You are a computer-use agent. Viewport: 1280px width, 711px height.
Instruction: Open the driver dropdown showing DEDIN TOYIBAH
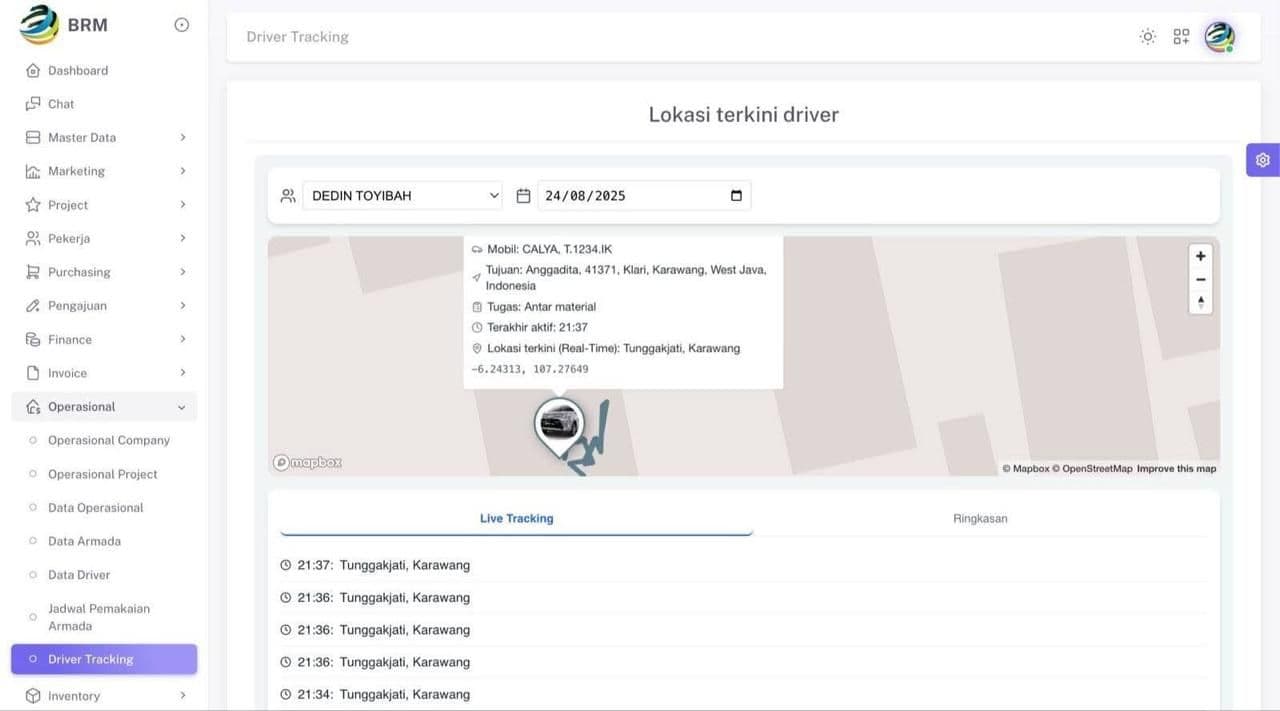(x=402, y=196)
